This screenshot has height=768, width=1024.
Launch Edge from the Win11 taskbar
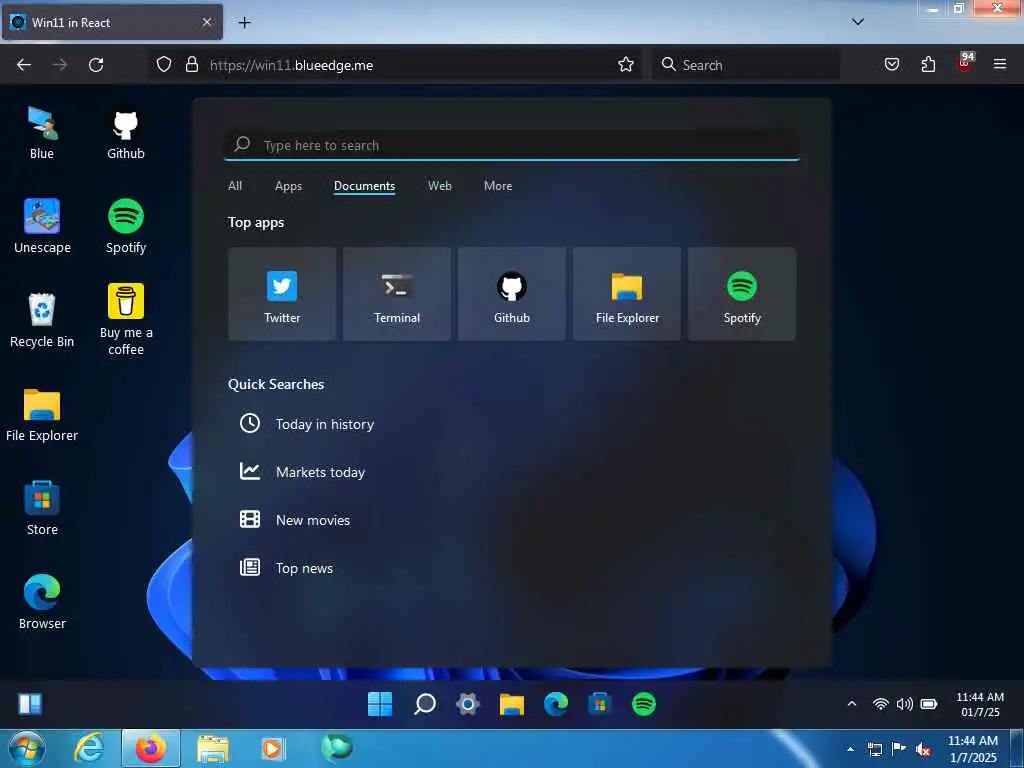coord(556,704)
